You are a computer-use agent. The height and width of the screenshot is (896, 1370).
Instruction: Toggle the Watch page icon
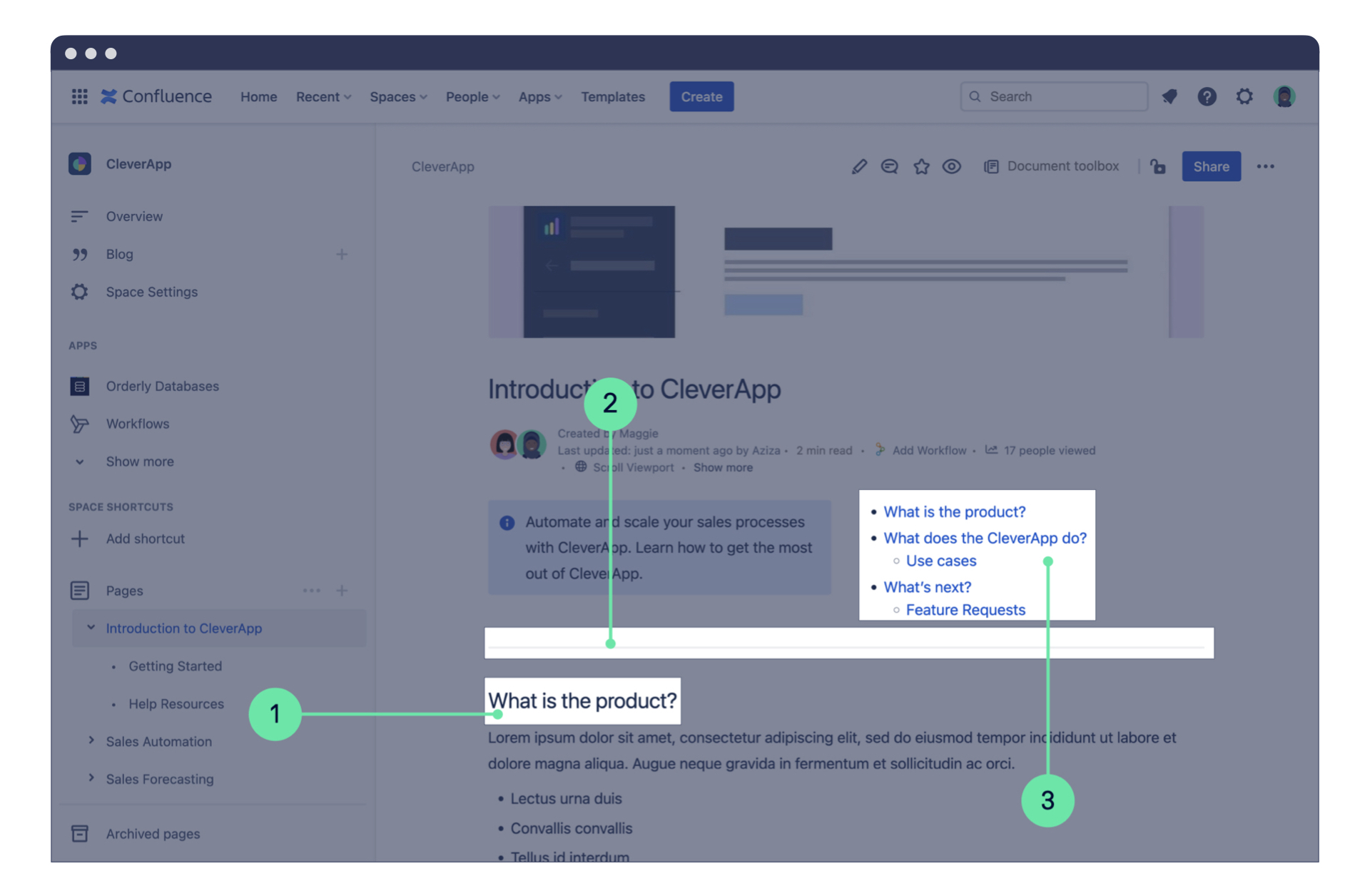coord(951,165)
